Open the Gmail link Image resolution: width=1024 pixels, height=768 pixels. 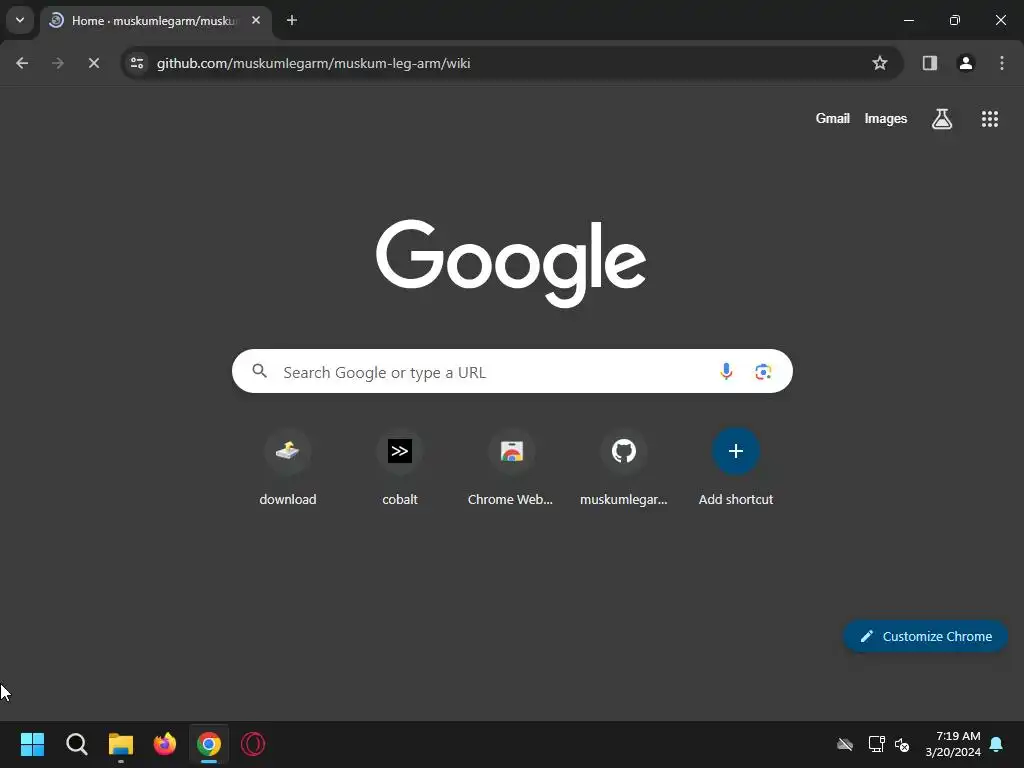click(x=833, y=118)
